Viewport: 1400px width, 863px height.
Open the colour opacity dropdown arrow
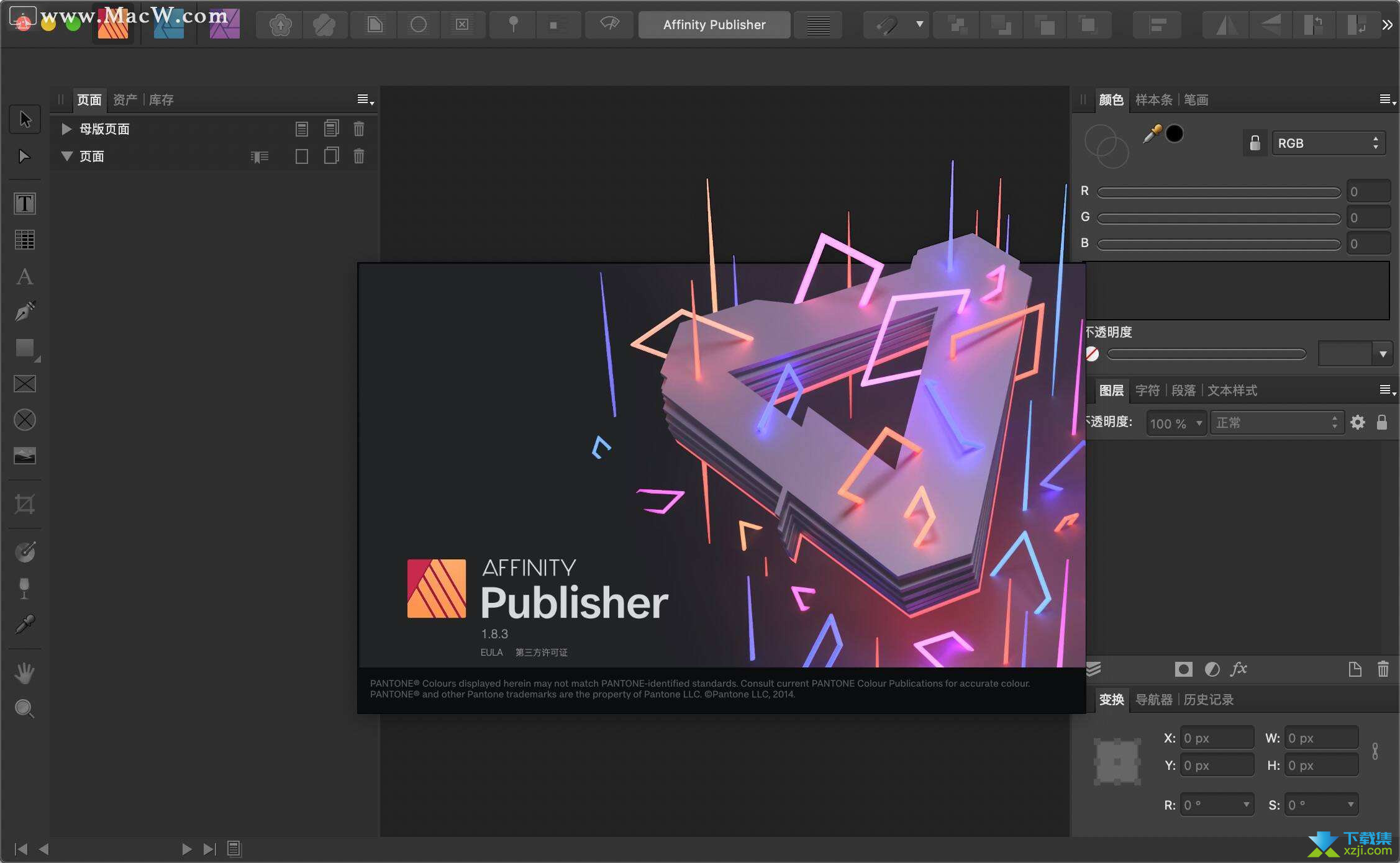coord(1383,354)
